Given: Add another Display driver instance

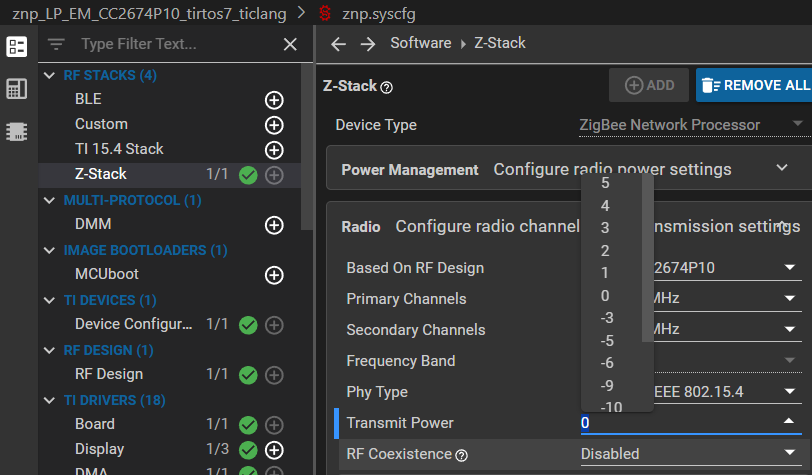Looking at the screenshot, I should click(x=274, y=450).
